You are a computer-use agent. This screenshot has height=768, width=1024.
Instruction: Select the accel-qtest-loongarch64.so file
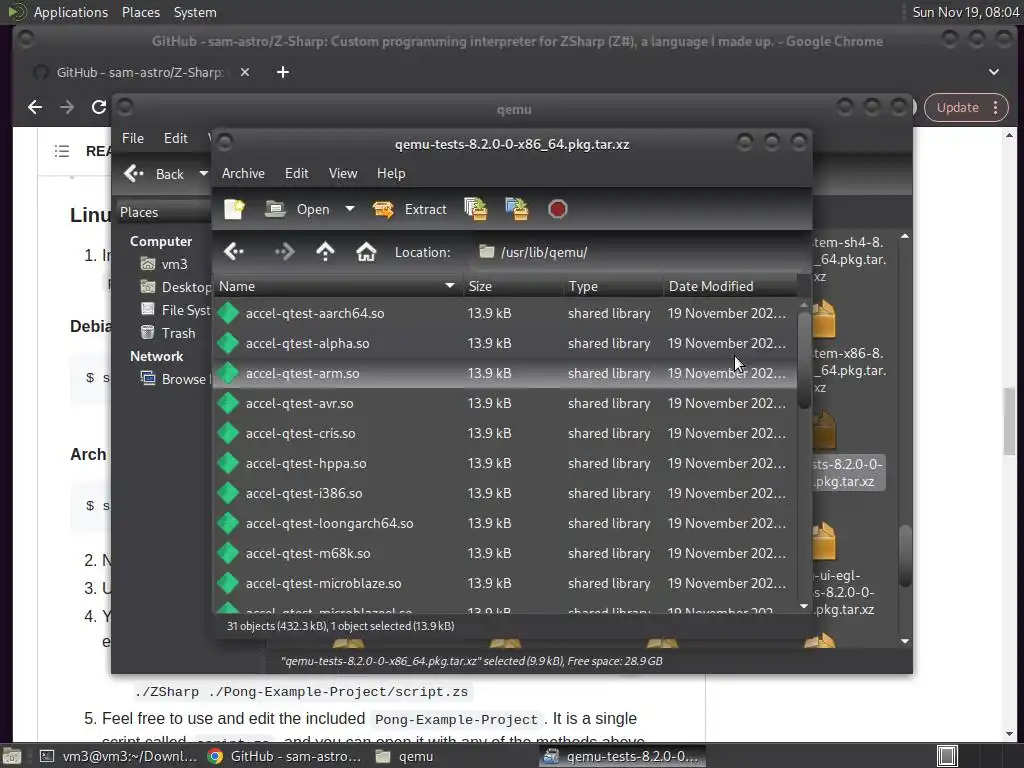pos(505,524)
